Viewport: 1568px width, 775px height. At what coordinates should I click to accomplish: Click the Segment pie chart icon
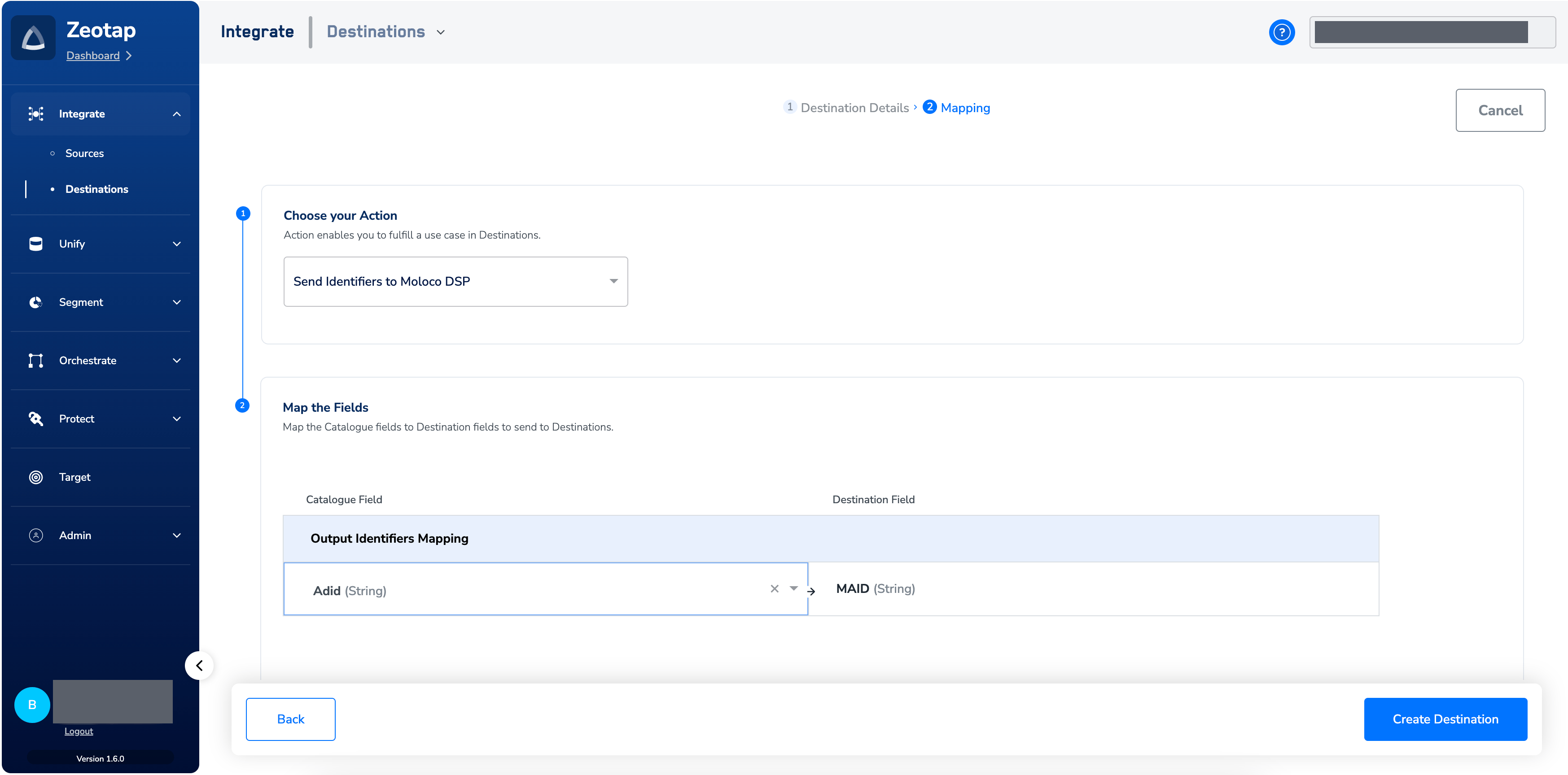36,302
